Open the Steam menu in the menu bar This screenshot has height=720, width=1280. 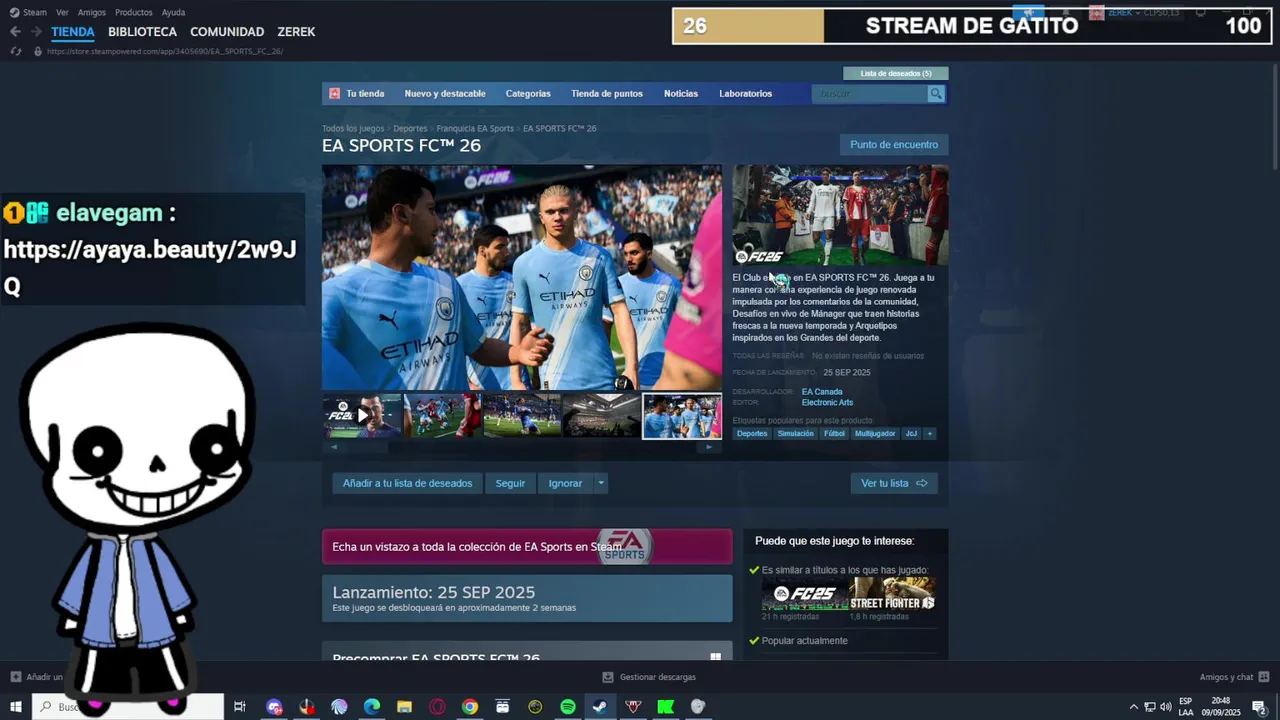[x=35, y=12]
